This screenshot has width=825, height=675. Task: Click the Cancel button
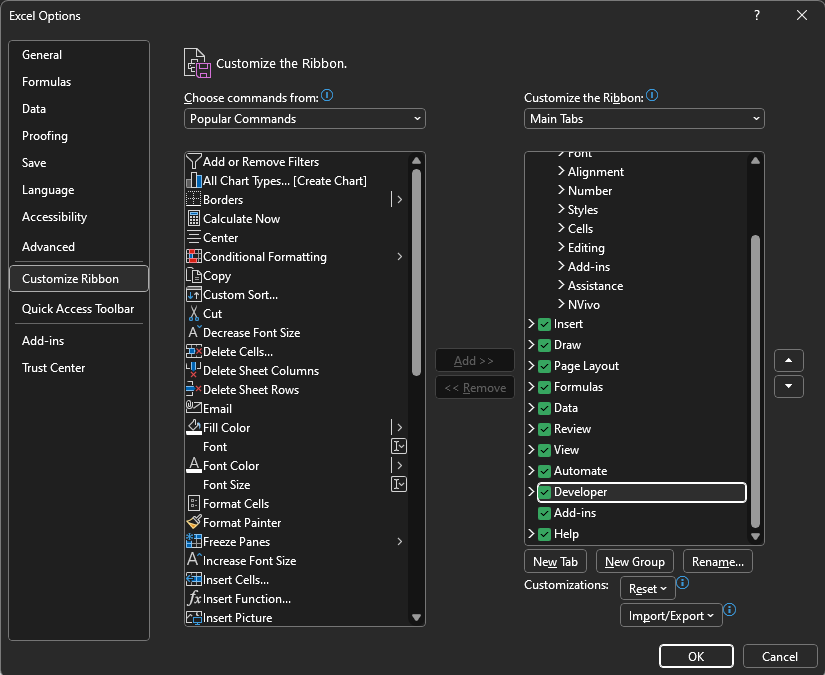[x=780, y=656]
